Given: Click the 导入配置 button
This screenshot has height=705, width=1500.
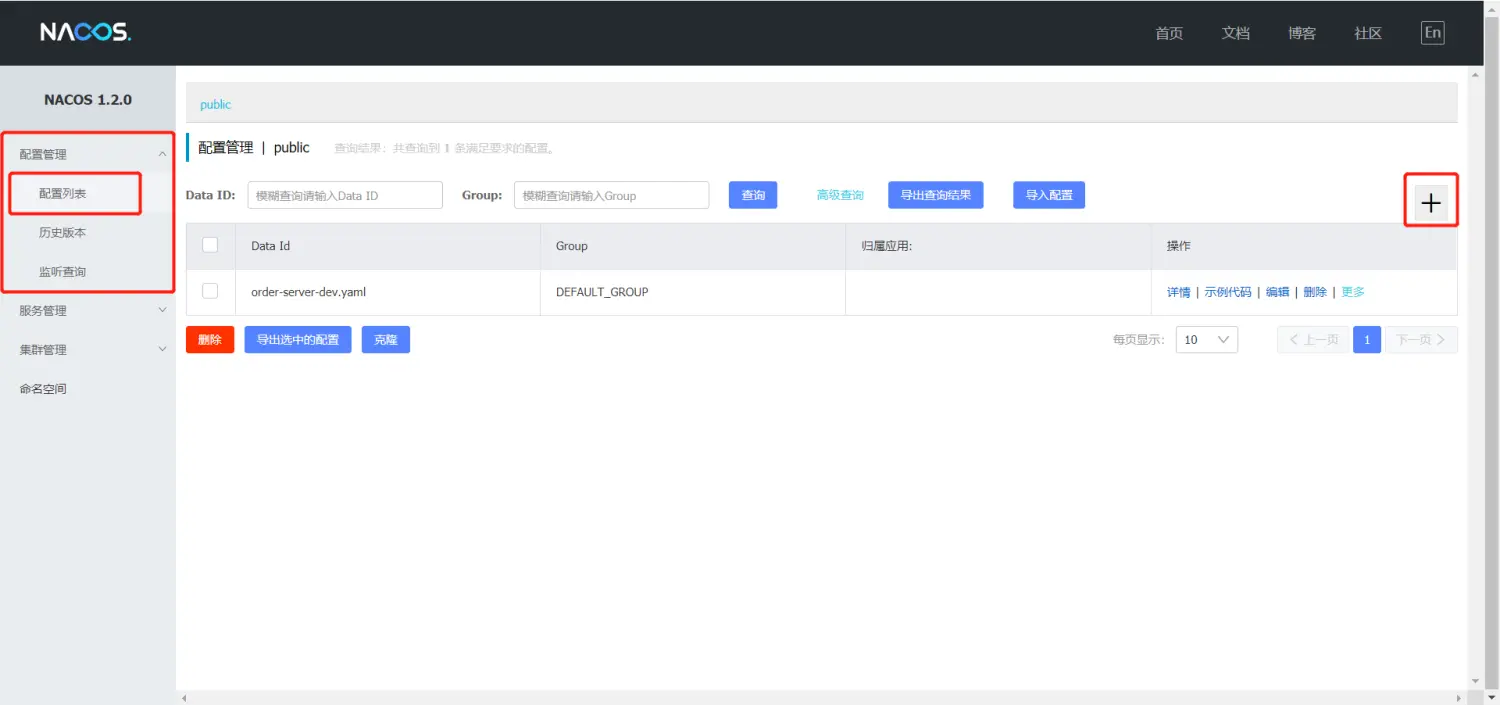Looking at the screenshot, I should click(x=1048, y=195).
